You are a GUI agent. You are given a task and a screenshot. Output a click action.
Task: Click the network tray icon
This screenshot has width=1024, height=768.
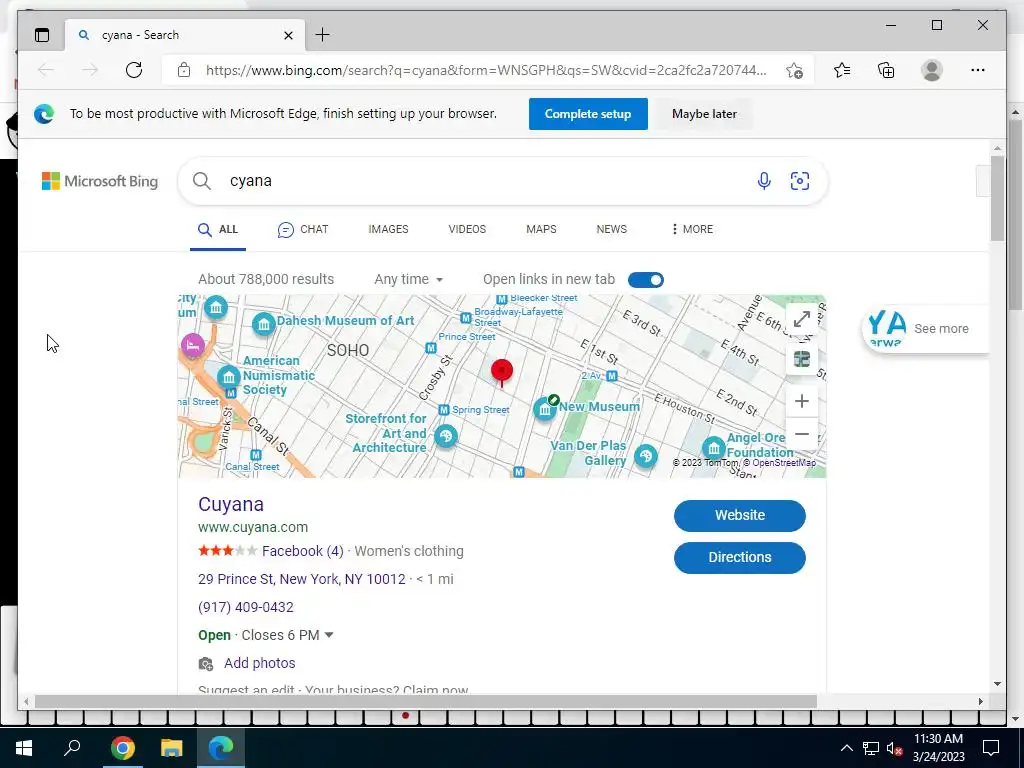871,748
